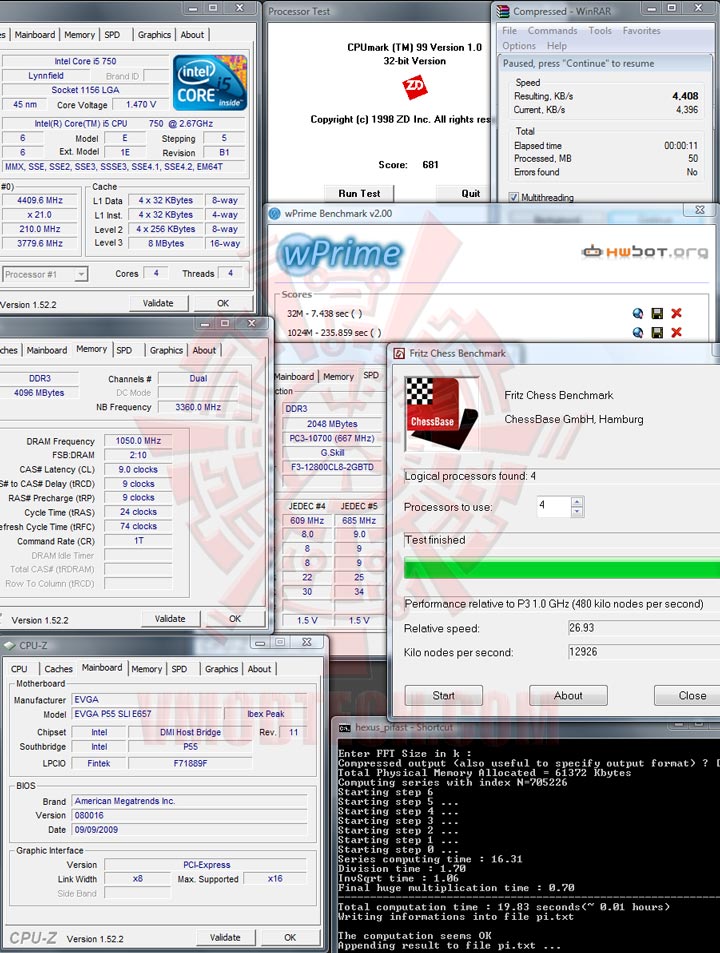Click Start in Fritz Chess Benchmark
Screen dimensions: 720x953
pos(444,695)
